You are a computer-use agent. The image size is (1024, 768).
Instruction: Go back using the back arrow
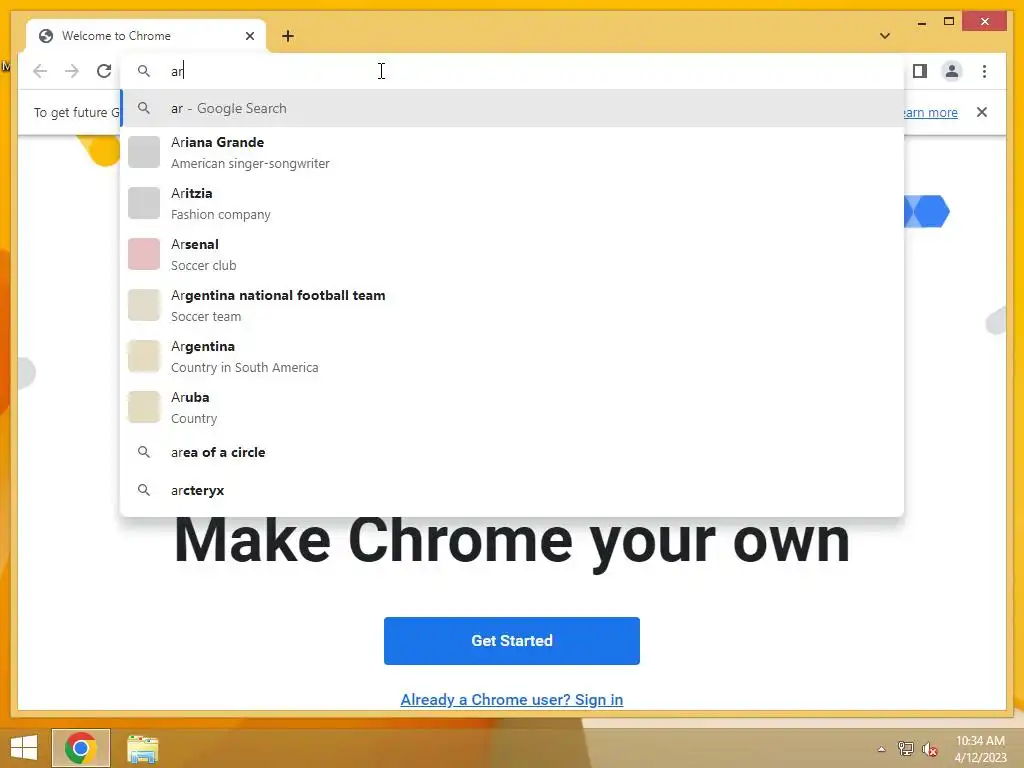coord(40,71)
